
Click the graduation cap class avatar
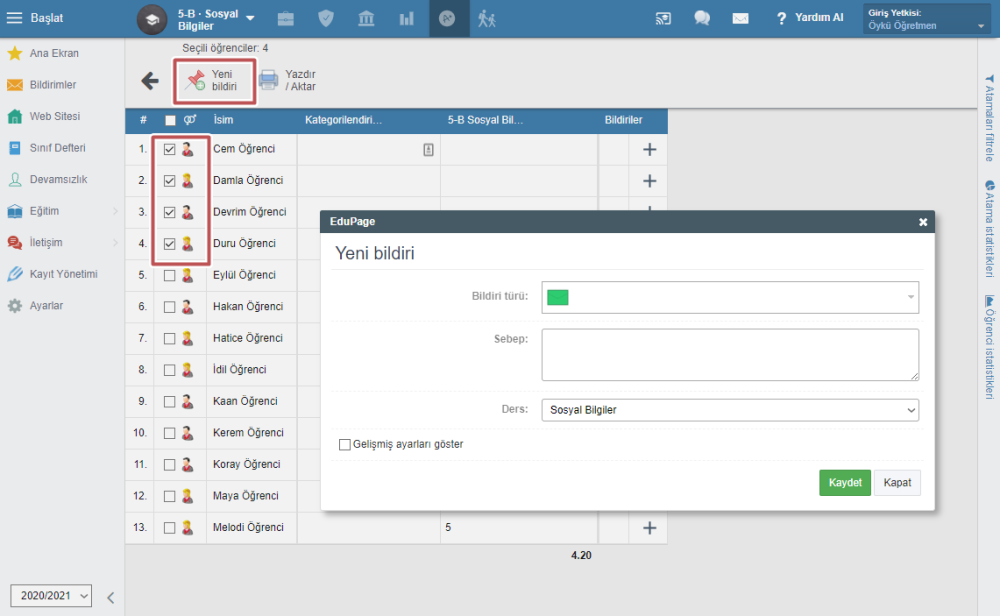(152, 19)
